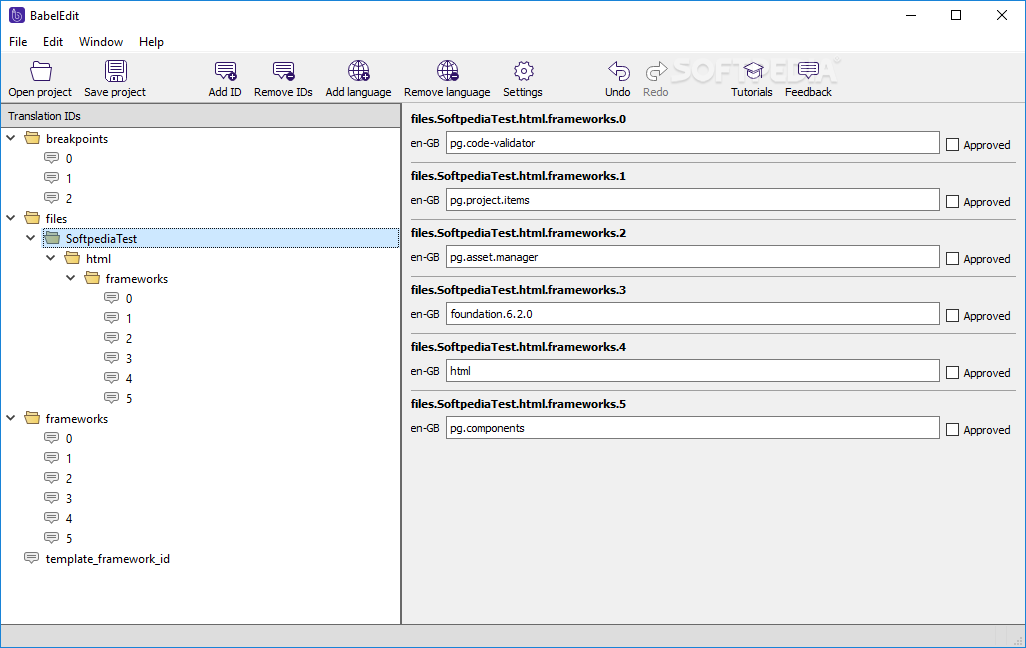The width and height of the screenshot is (1026, 648).
Task: Click the Translation IDs column header
Action: point(200,116)
